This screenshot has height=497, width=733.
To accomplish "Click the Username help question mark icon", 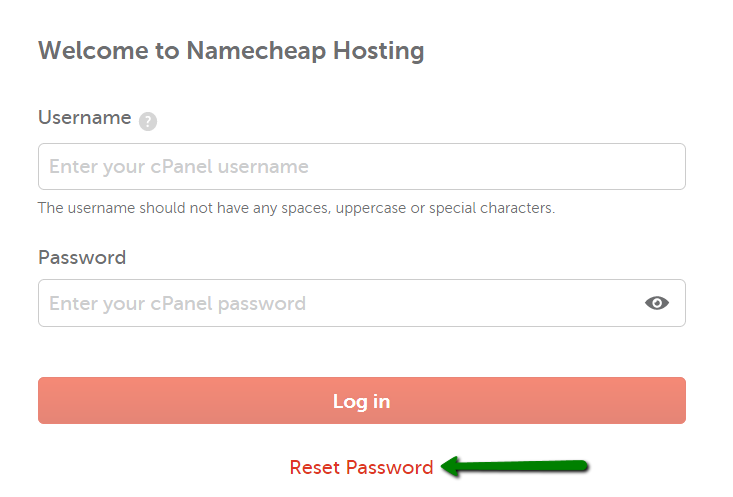I will click(148, 122).
